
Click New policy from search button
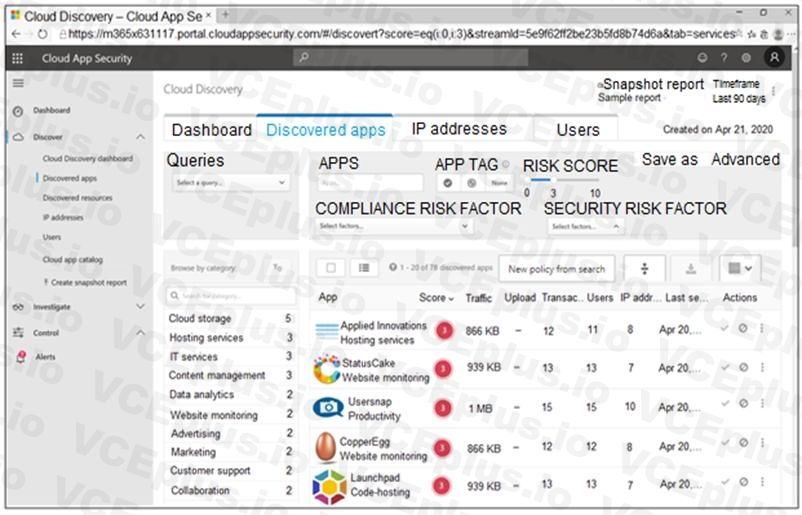click(x=556, y=269)
